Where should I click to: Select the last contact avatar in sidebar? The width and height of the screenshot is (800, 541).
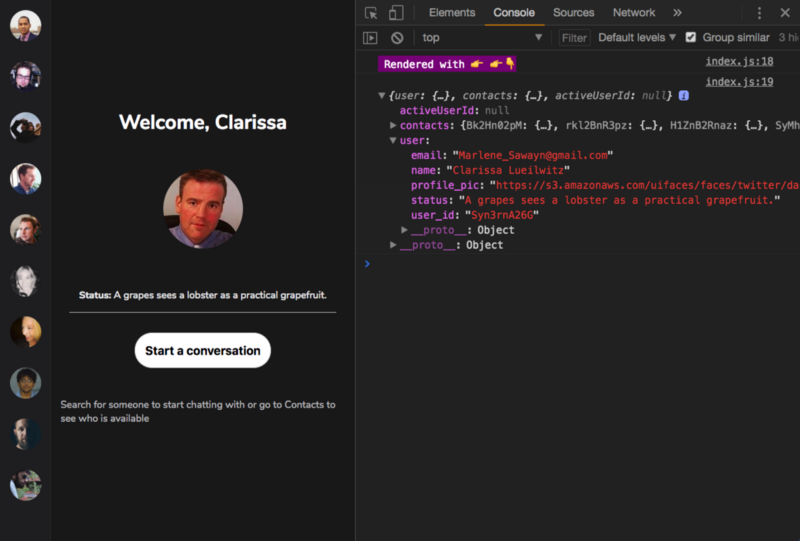26,485
